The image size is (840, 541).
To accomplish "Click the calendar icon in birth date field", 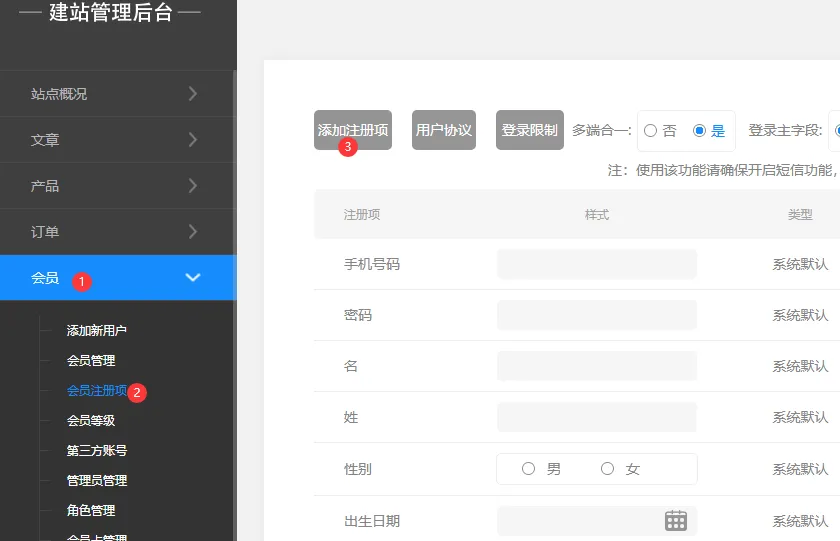I will (x=676, y=520).
